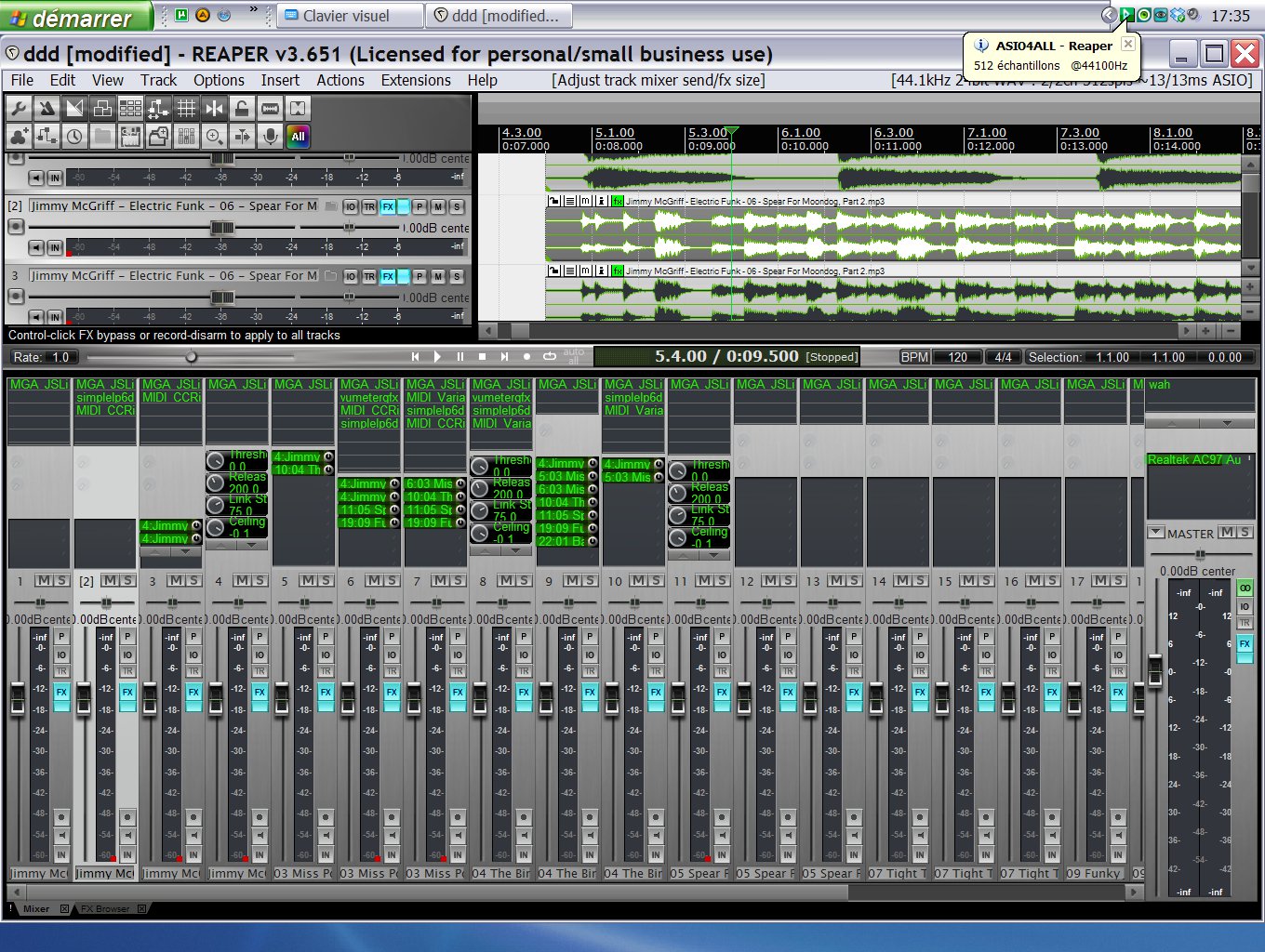
Task: Open FX chain on mixer channel 5
Action: [x=326, y=692]
